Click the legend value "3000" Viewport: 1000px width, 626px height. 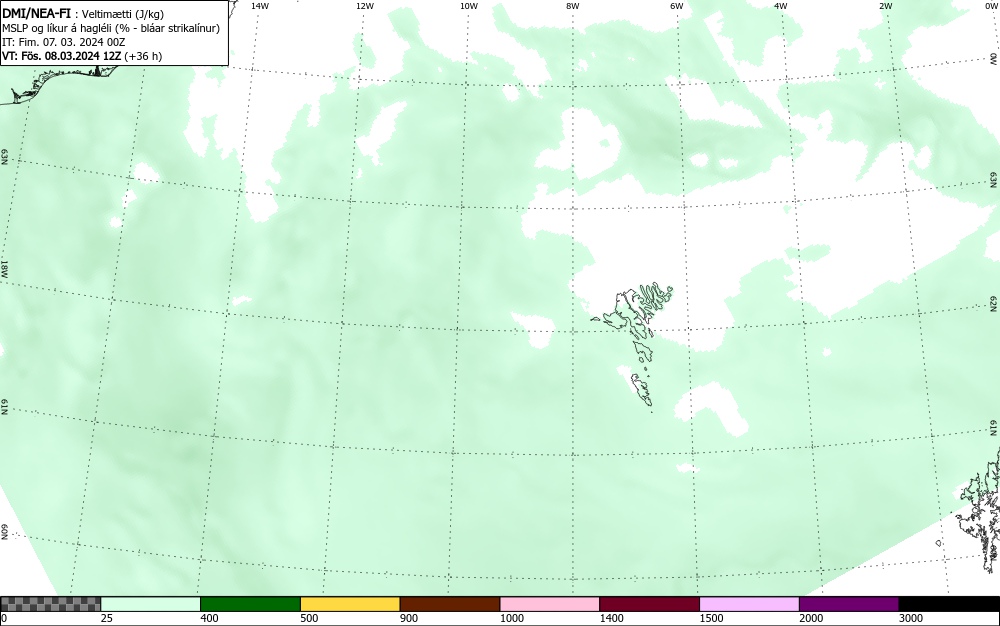point(911,618)
